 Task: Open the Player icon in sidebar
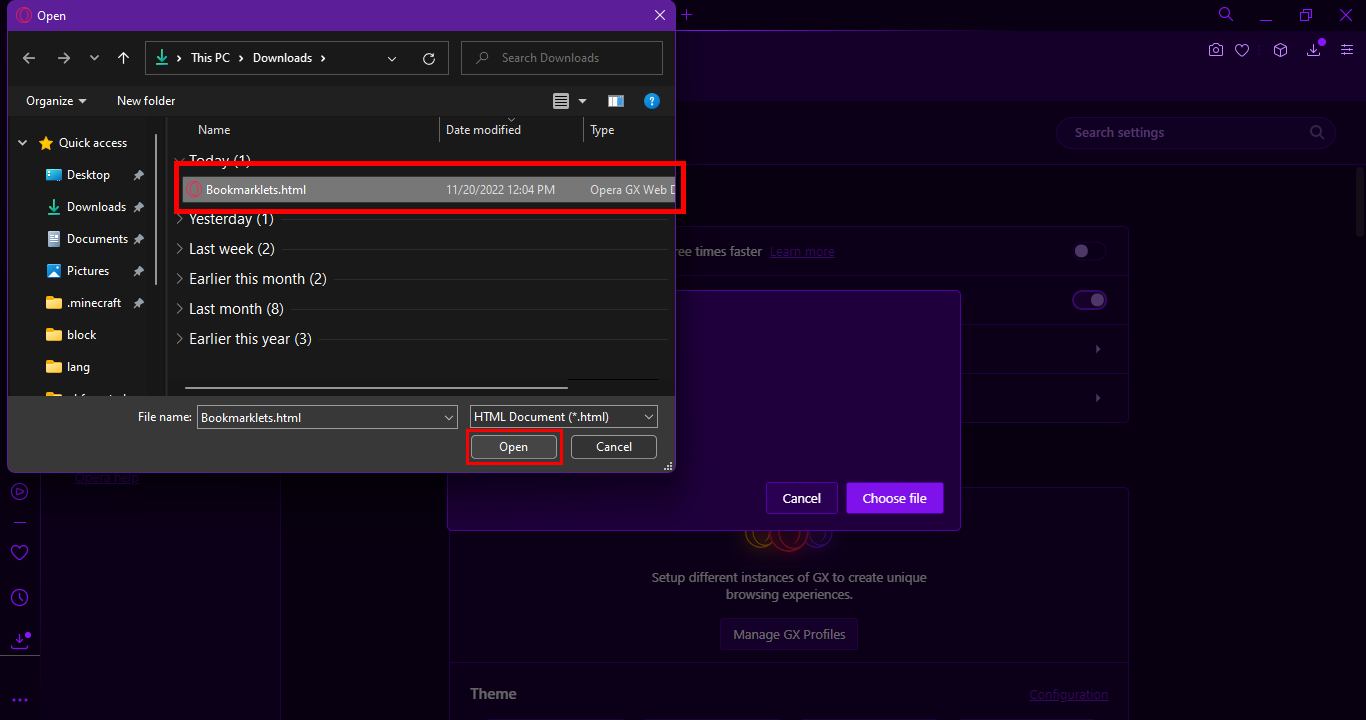click(x=19, y=492)
